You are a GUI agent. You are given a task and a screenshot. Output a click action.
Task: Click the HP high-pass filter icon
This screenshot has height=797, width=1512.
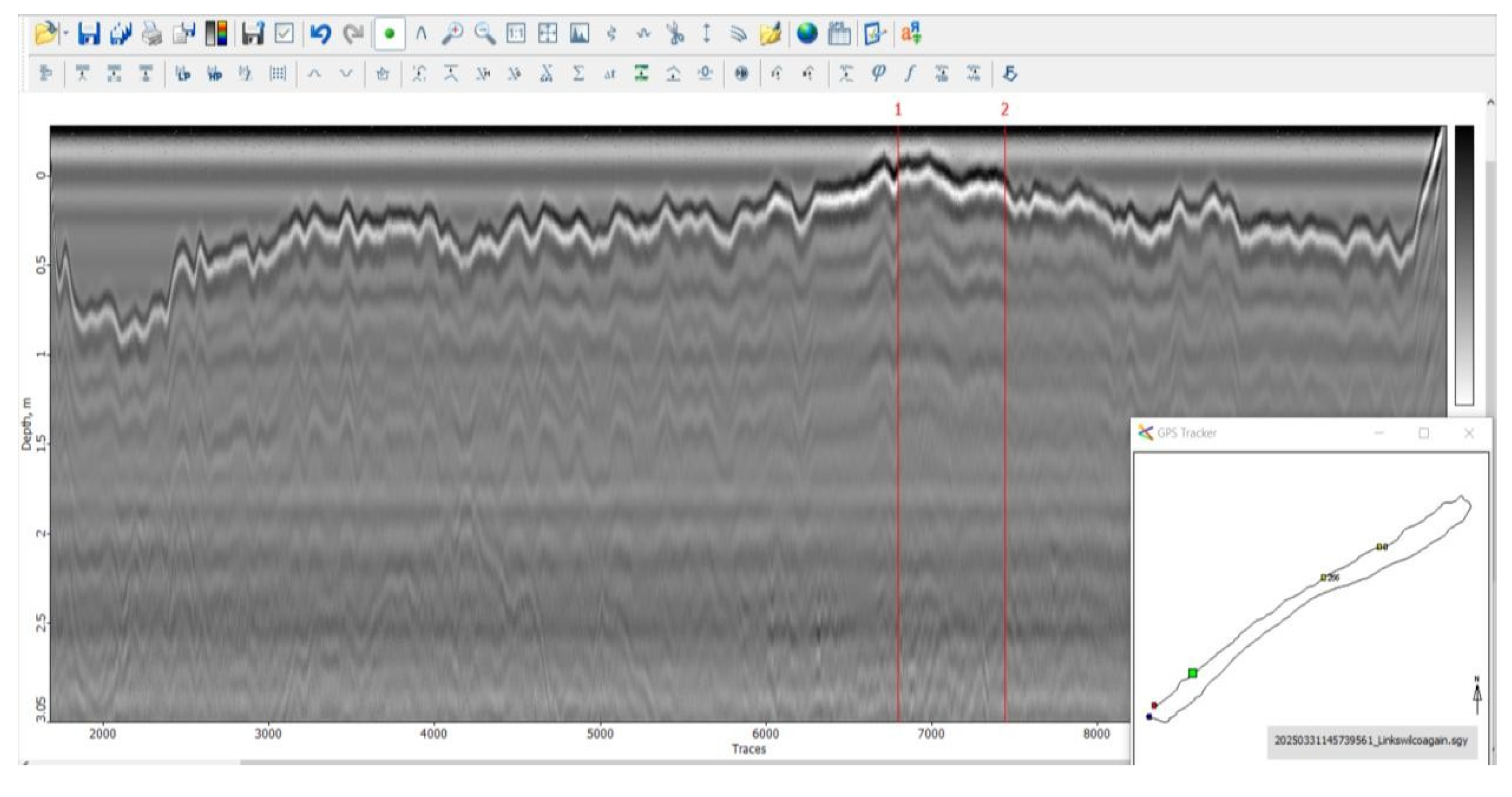coord(214,74)
